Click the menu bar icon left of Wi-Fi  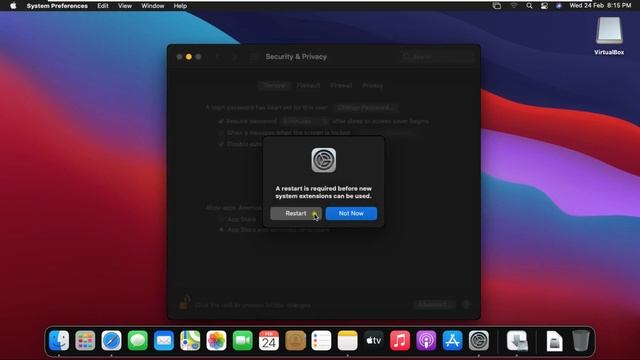[497, 6]
